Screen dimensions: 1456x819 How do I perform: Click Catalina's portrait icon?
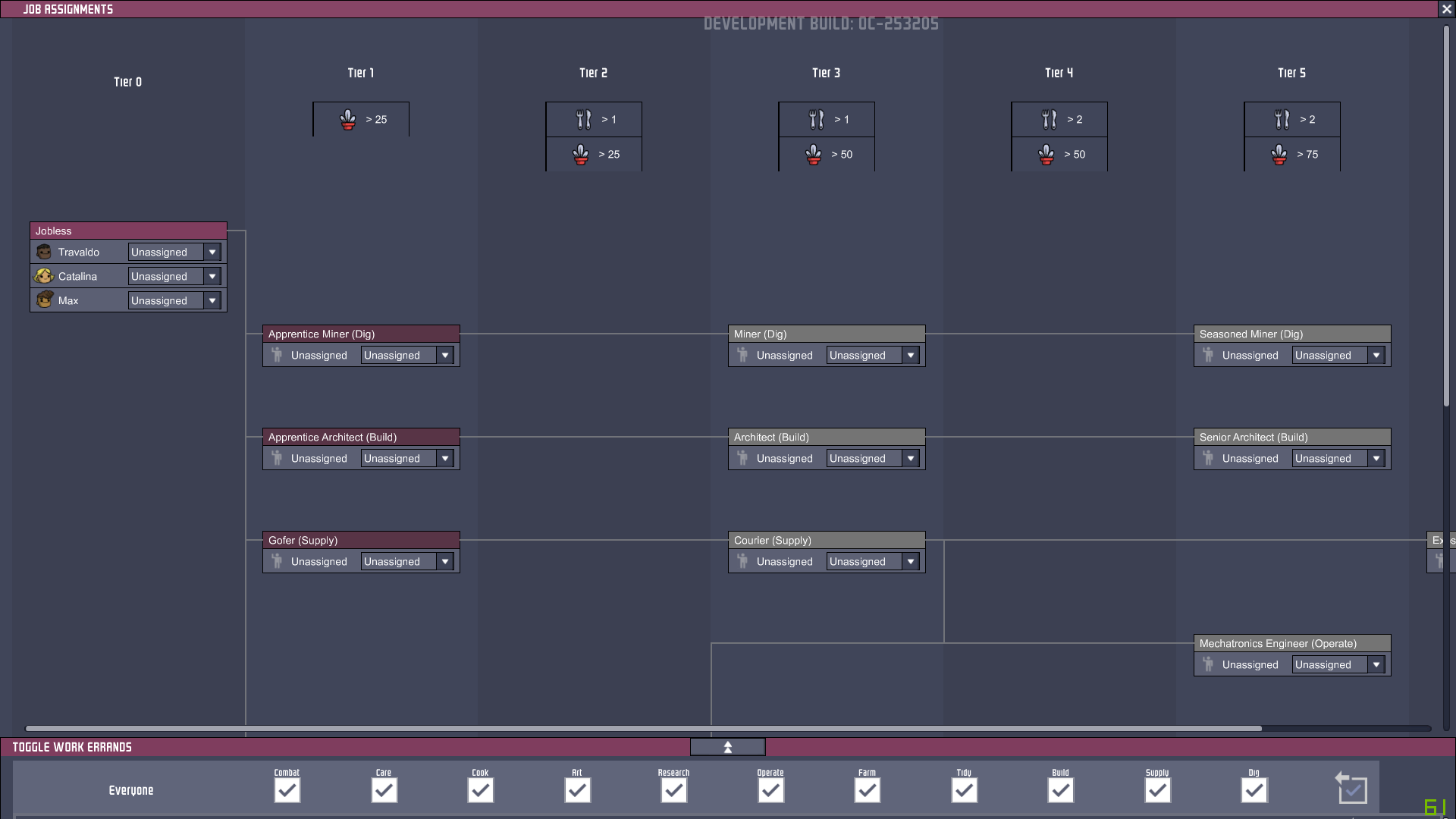(x=44, y=276)
